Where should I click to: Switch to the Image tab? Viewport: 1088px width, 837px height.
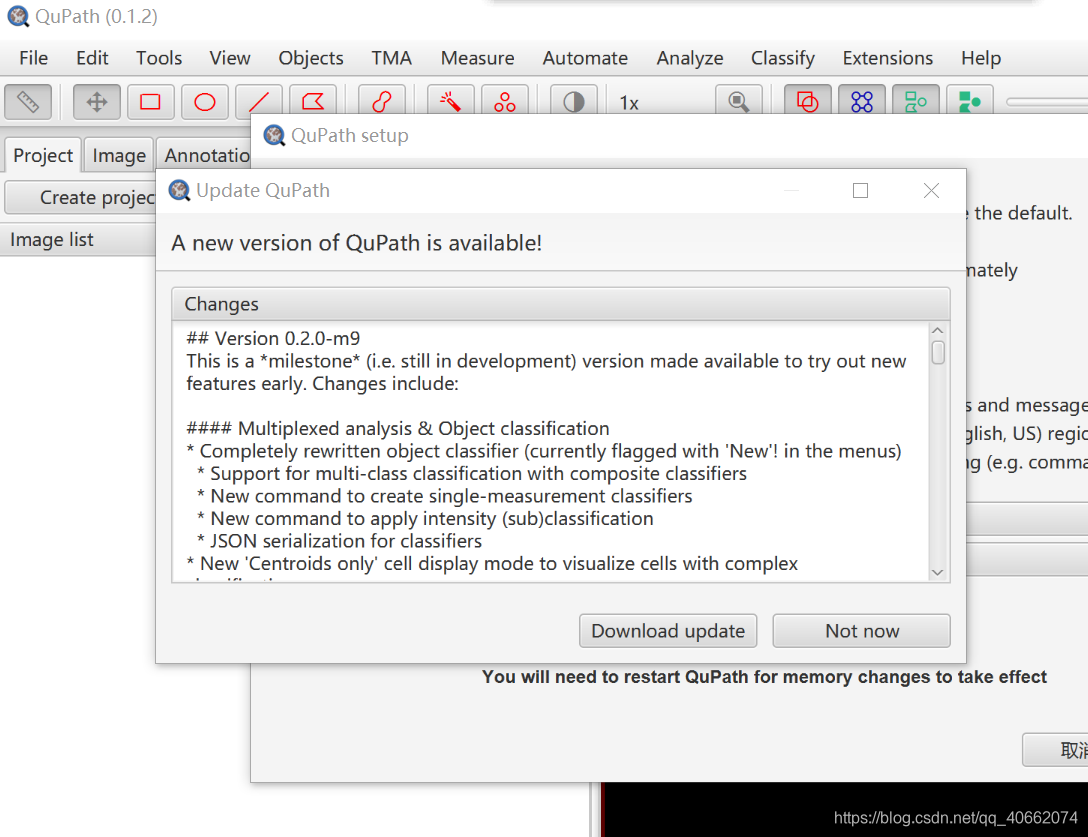click(119, 155)
